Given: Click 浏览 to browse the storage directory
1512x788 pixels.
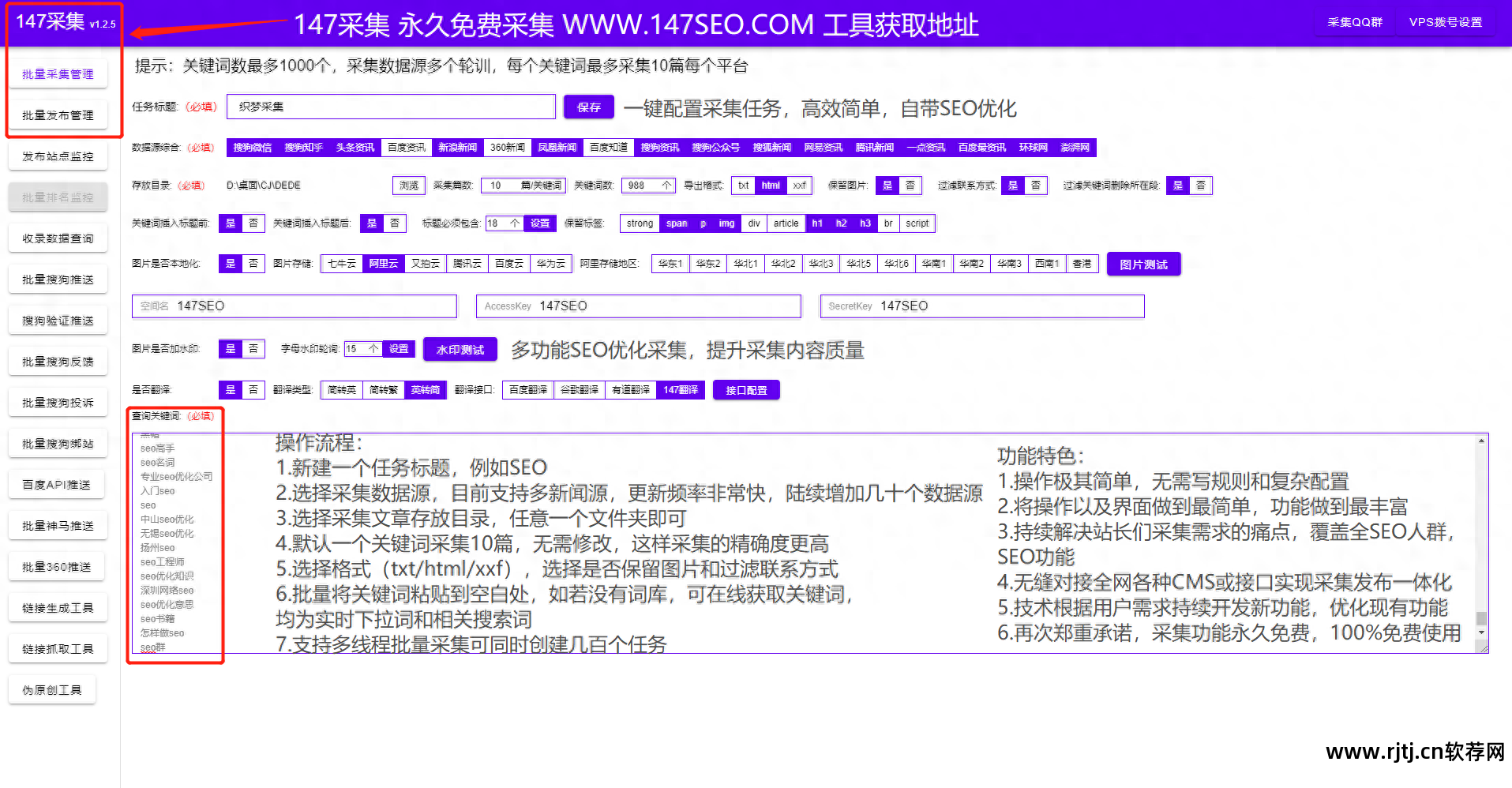Looking at the screenshot, I should click(408, 185).
